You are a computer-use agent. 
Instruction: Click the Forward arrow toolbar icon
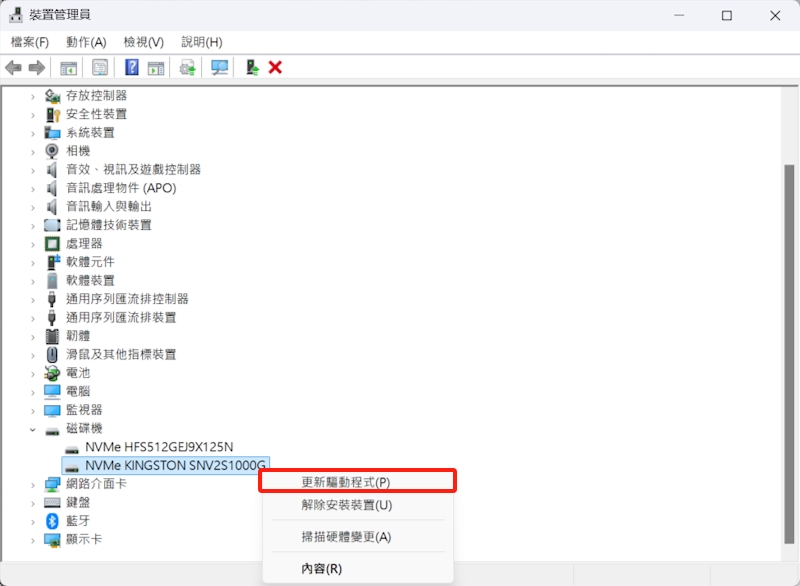coord(36,67)
